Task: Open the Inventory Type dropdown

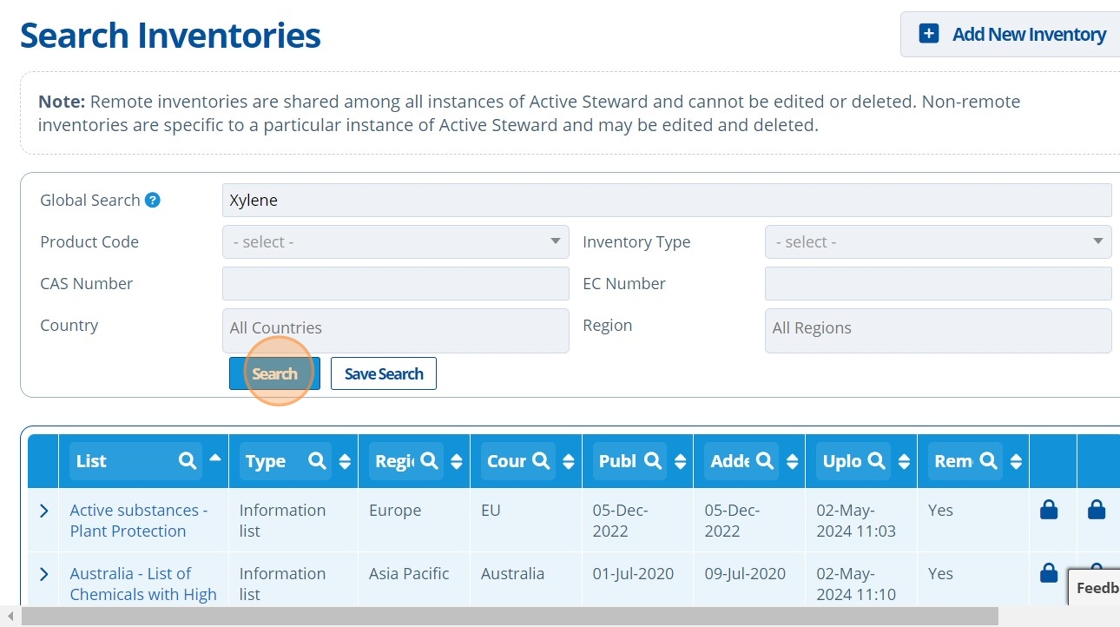Action: click(937, 242)
